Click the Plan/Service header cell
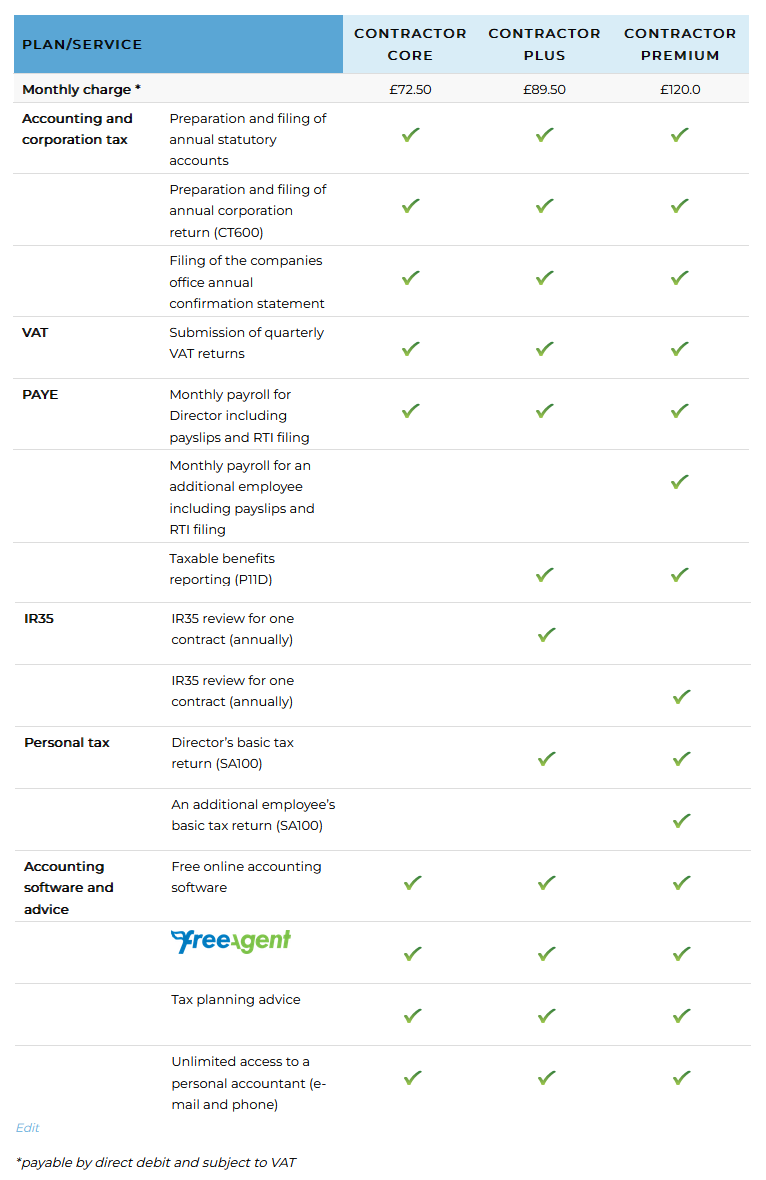766x1180 pixels. click(x=82, y=44)
